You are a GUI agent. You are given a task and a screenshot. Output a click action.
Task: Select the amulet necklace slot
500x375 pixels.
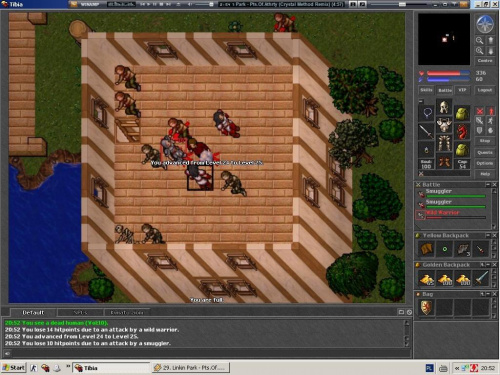tap(426, 113)
